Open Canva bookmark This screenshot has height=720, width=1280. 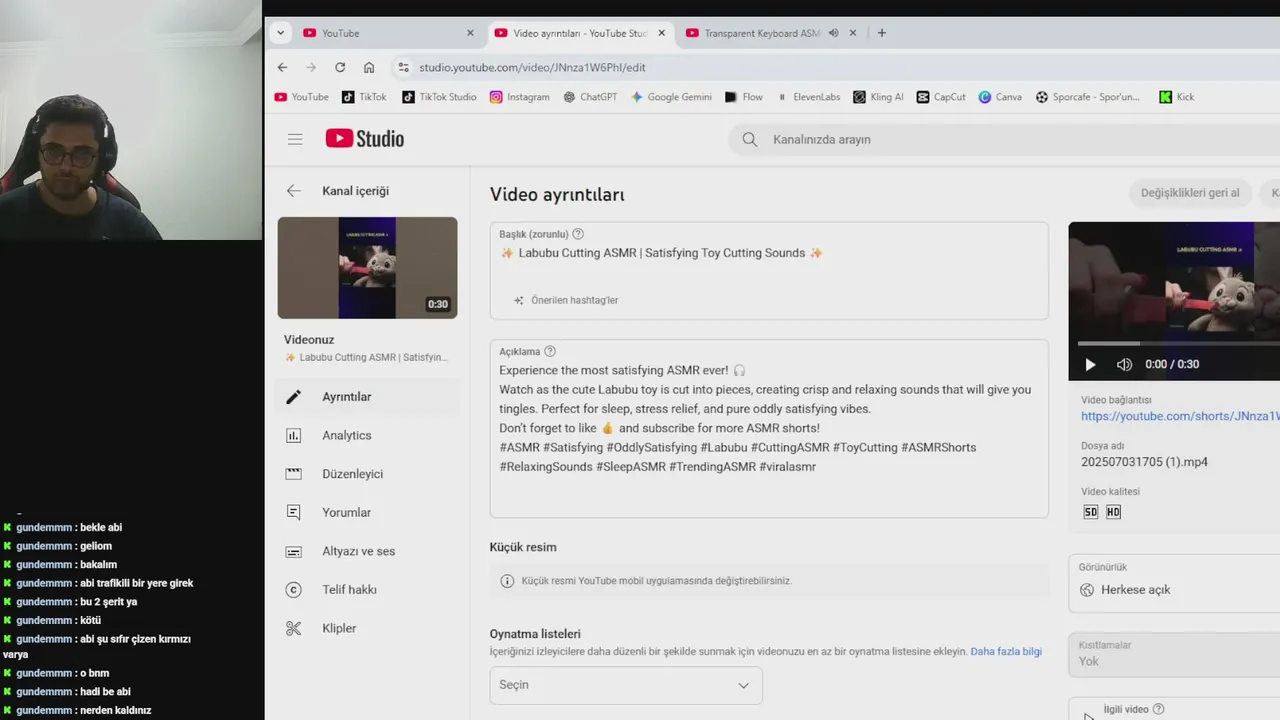1000,97
